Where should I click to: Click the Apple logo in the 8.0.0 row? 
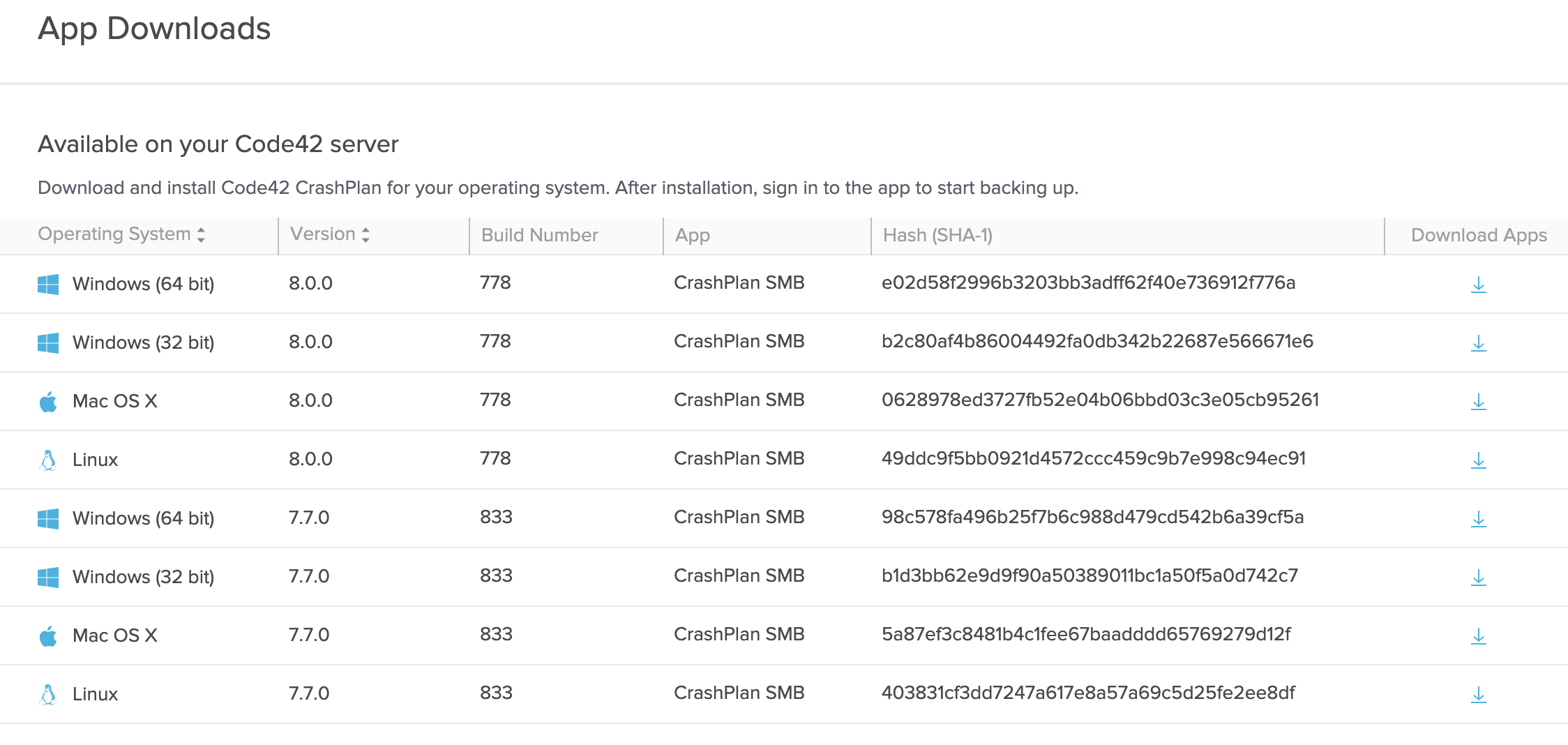point(48,401)
